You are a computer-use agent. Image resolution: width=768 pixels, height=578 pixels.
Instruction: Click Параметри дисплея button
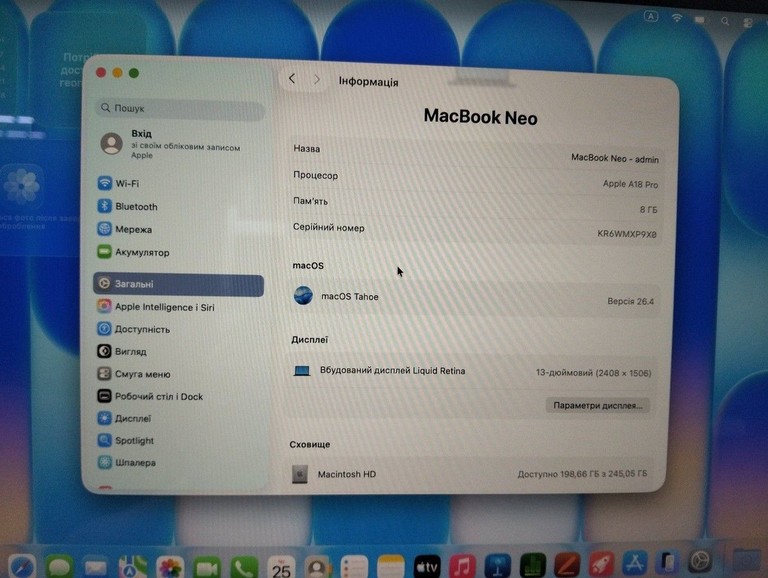coord(598,405)
